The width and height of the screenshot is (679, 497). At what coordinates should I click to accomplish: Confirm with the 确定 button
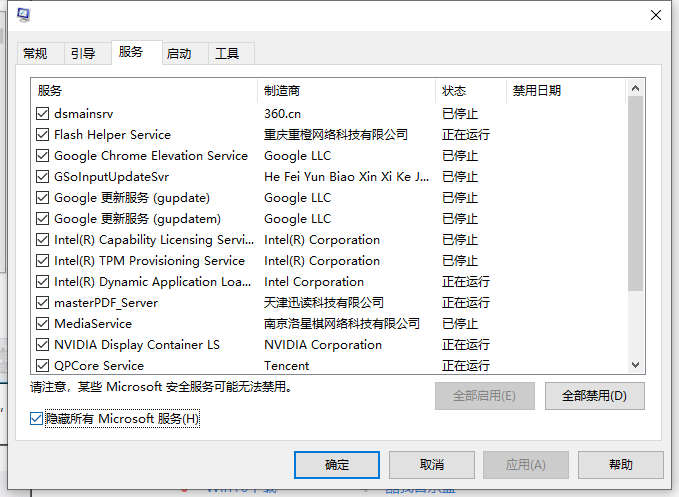(337, 465)
